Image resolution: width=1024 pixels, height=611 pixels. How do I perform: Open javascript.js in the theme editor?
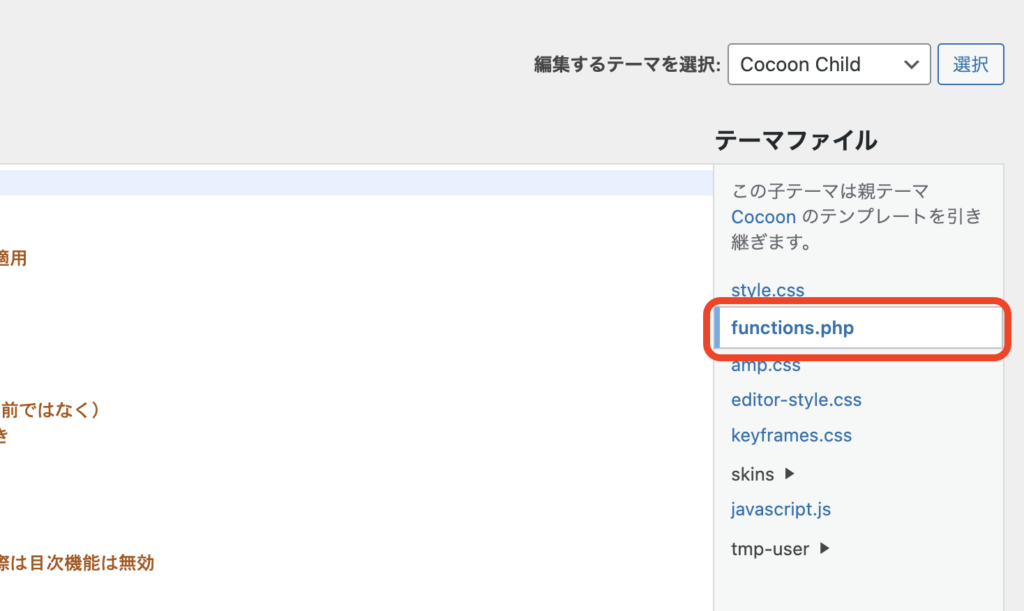click(x=780, y=508)
